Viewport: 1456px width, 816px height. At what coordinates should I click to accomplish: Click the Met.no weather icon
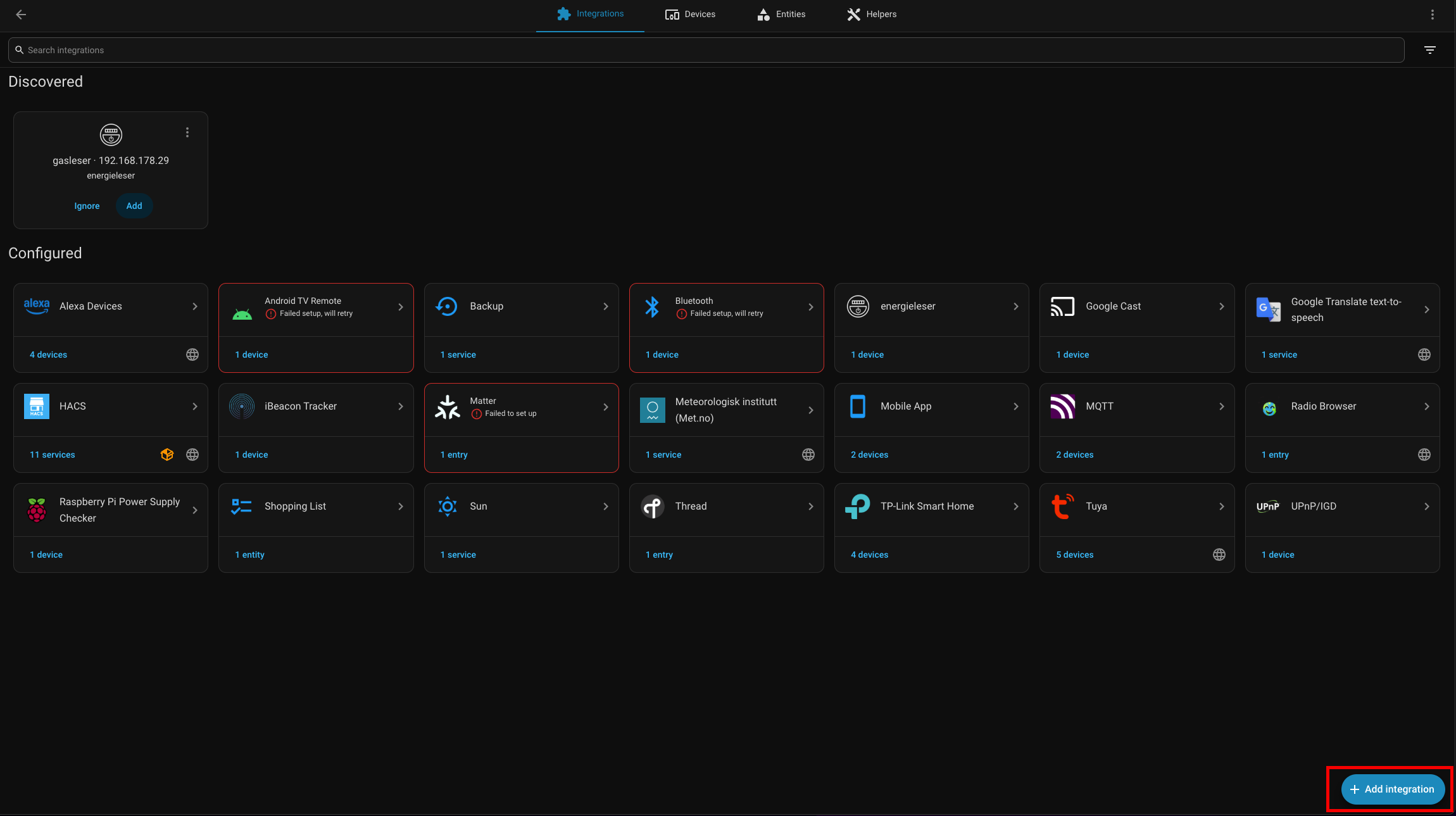[652, 410]
